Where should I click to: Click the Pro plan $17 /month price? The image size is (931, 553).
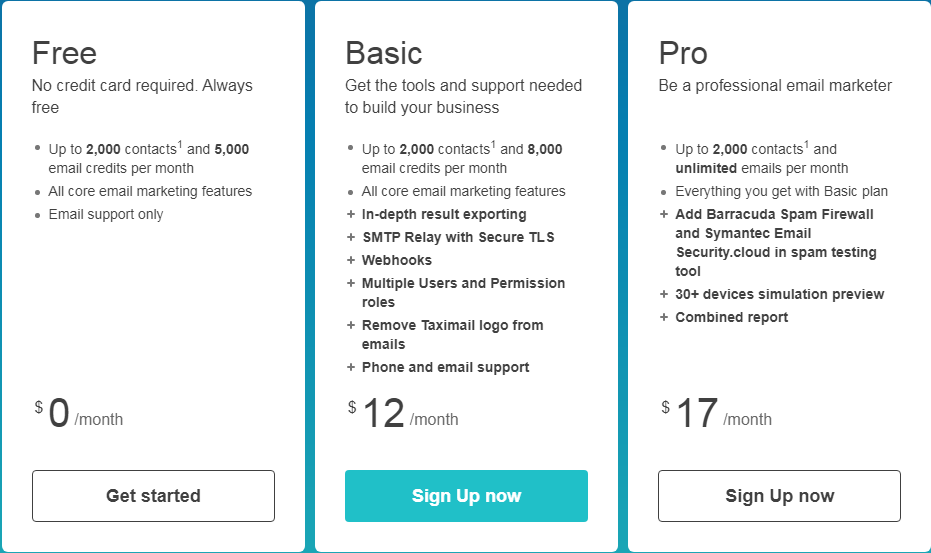tap(716, 414)
